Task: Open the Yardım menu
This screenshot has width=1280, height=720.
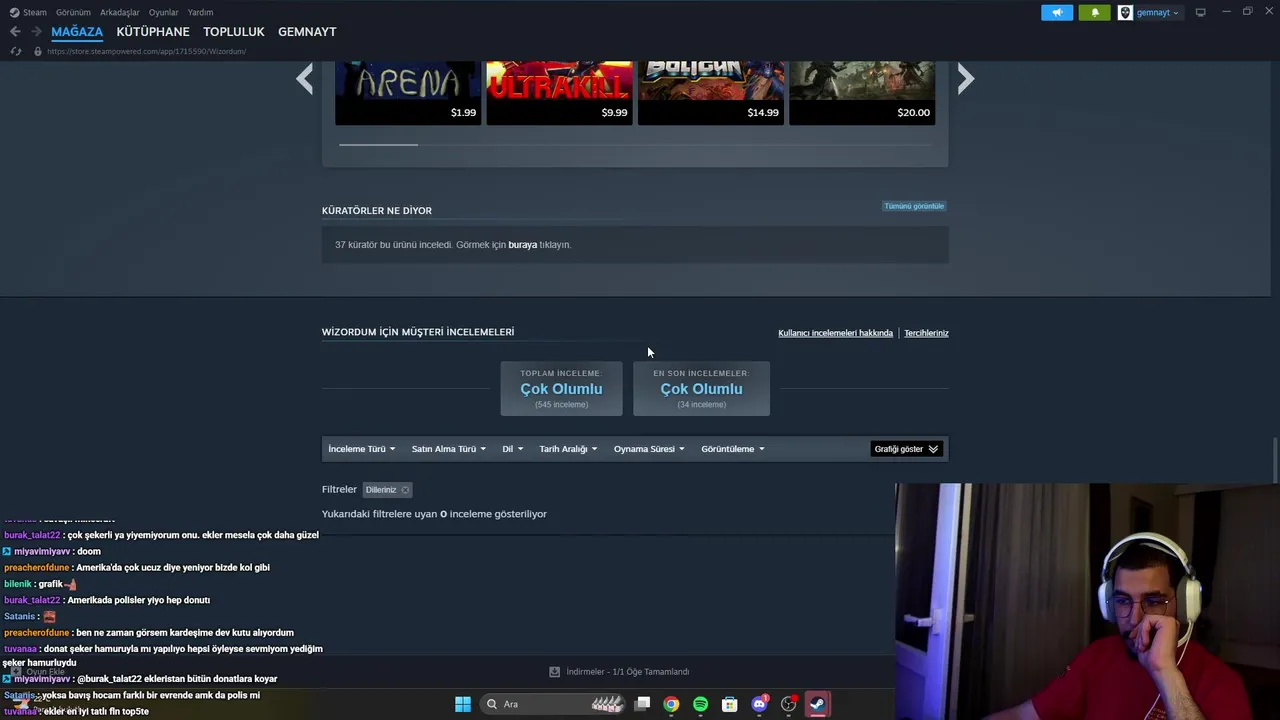Action: tap(200, 12)
